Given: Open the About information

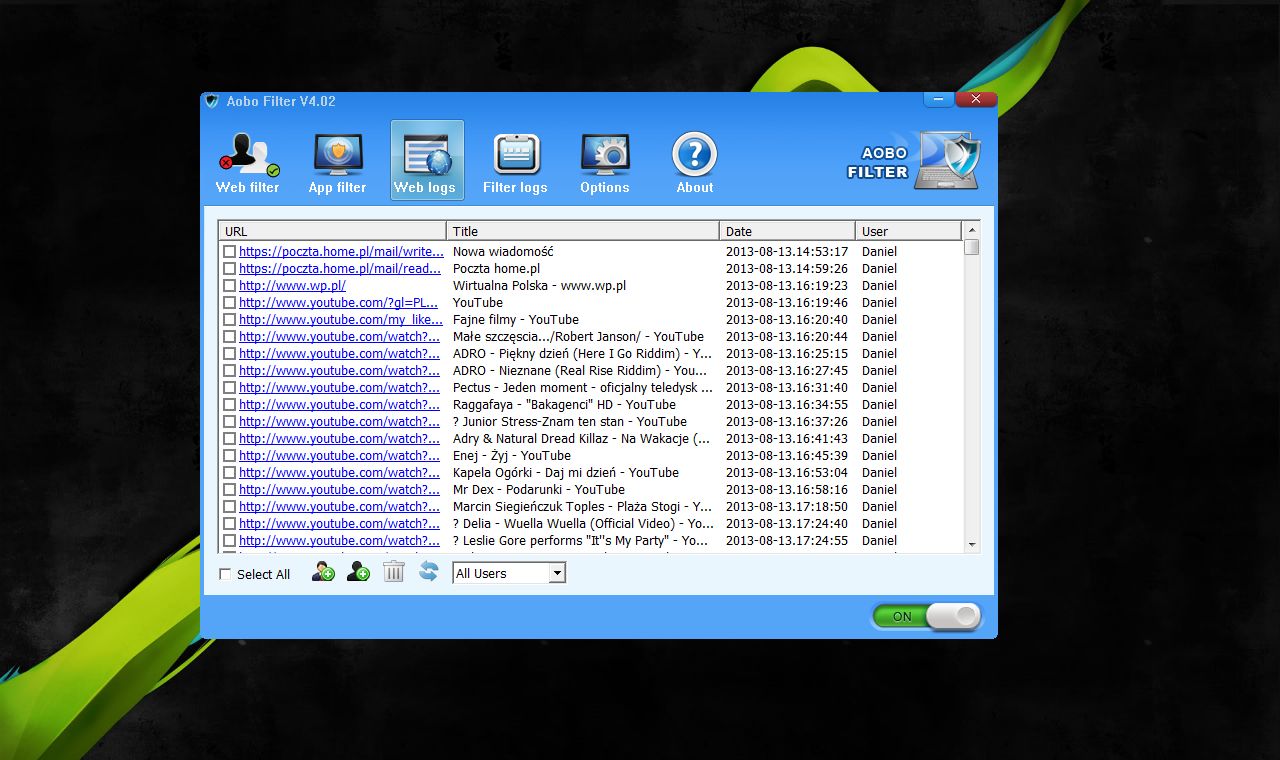Looking at the screenshot, I should 695,162.
